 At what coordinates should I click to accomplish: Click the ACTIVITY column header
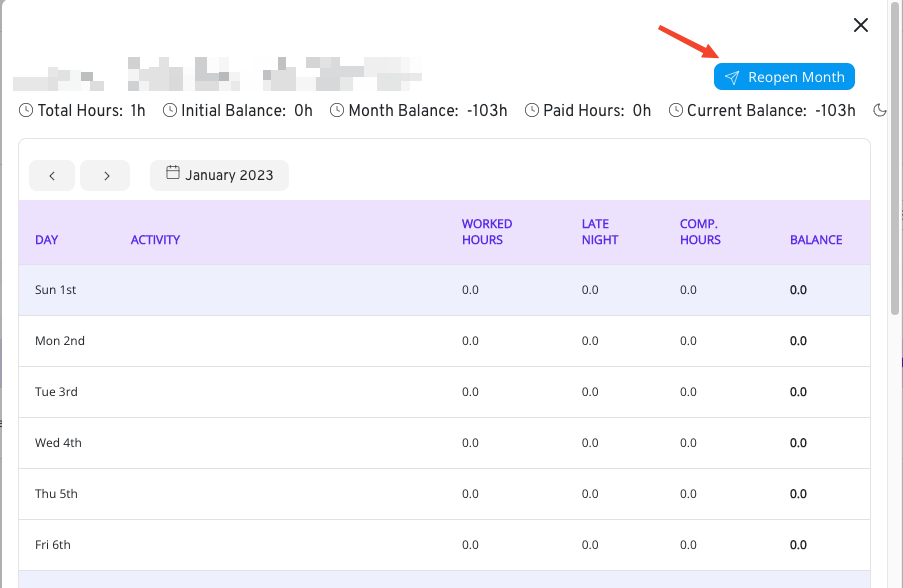[x=155, y=240]
